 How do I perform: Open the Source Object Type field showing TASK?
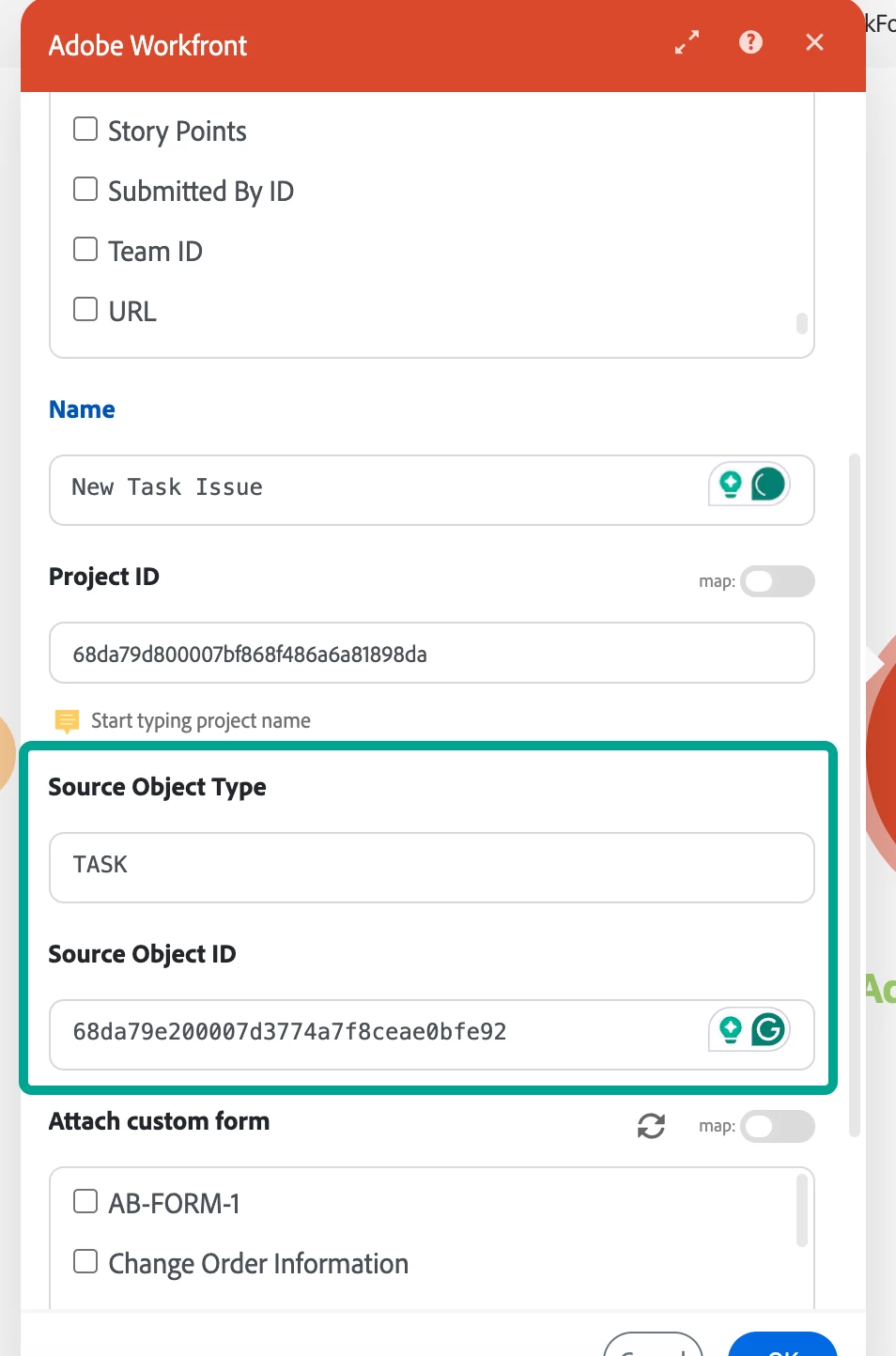tap(432, 868)
